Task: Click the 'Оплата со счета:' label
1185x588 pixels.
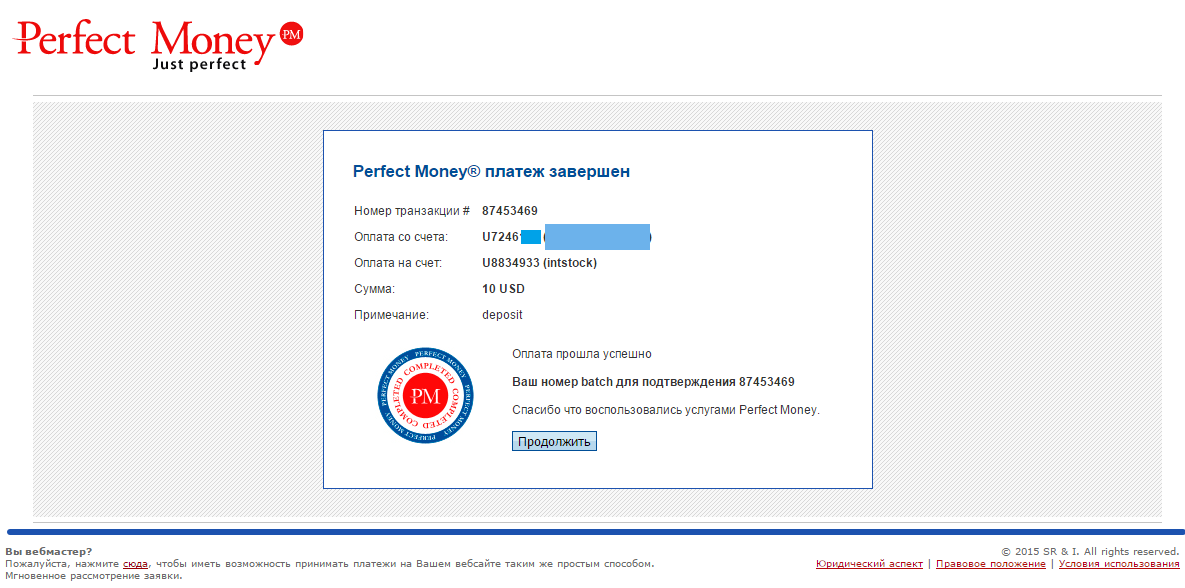Action: point(401,237)
